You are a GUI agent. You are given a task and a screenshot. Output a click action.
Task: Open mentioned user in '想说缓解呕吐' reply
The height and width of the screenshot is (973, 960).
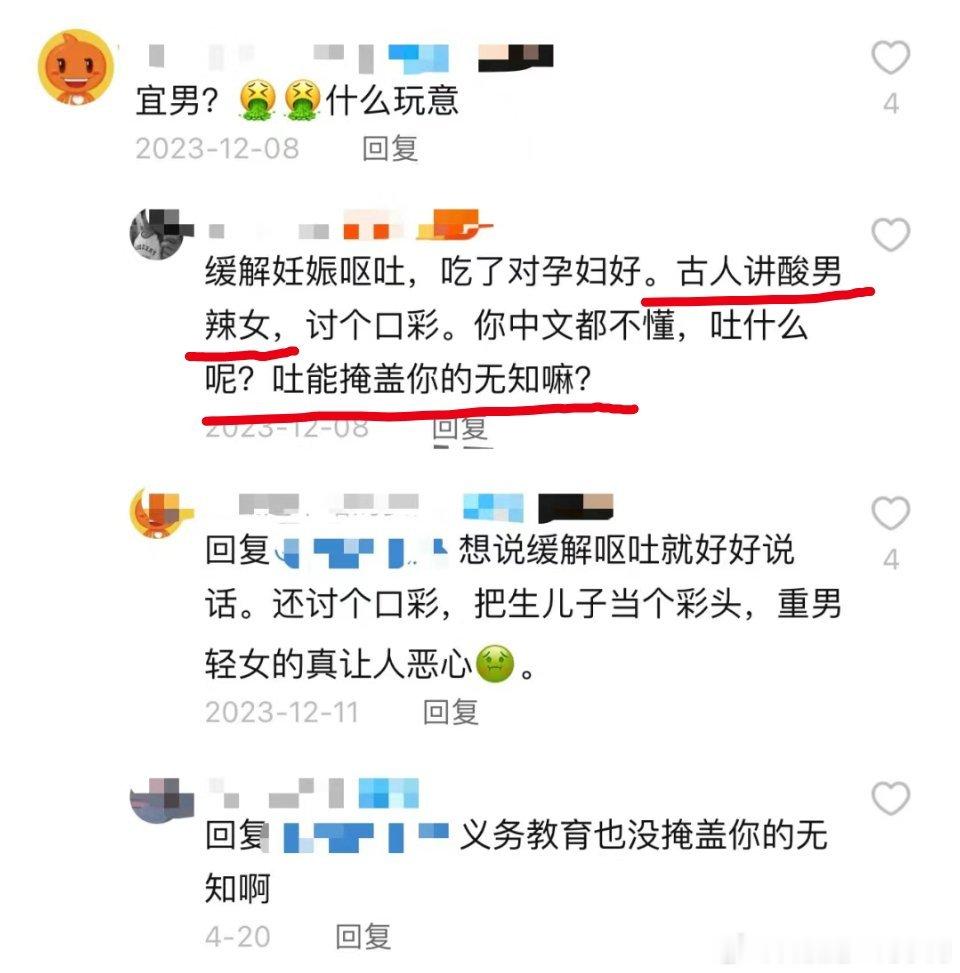pyautogui.click(x=365, y=551)
